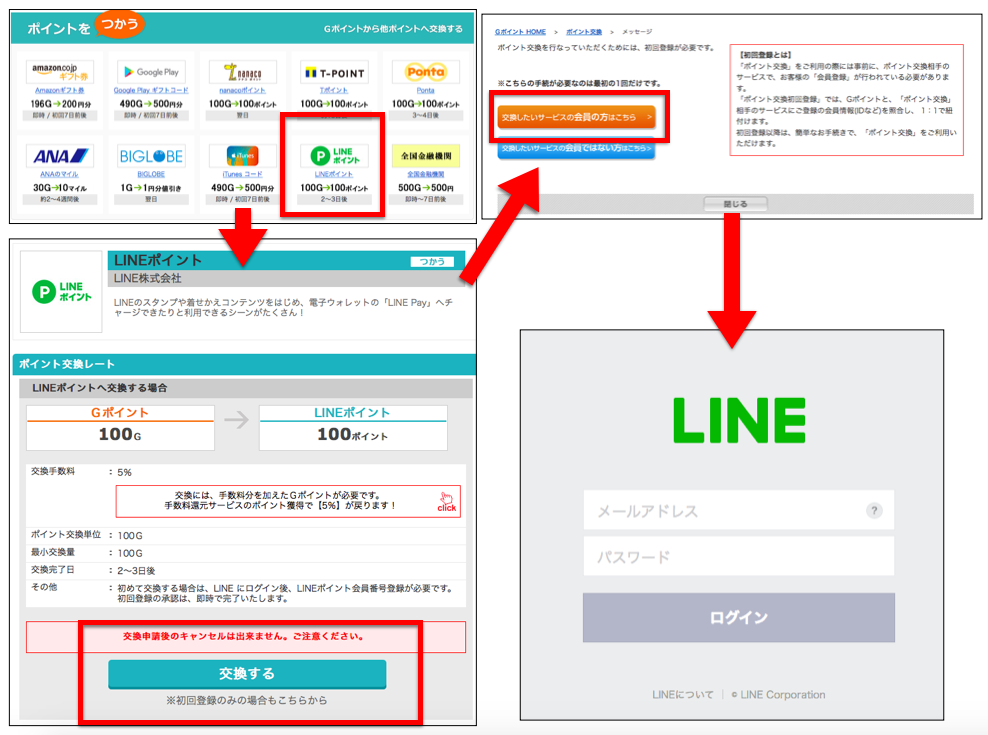The image size is (988, 735).
Task: Click the nanaco logo
Action: (242, 72)
